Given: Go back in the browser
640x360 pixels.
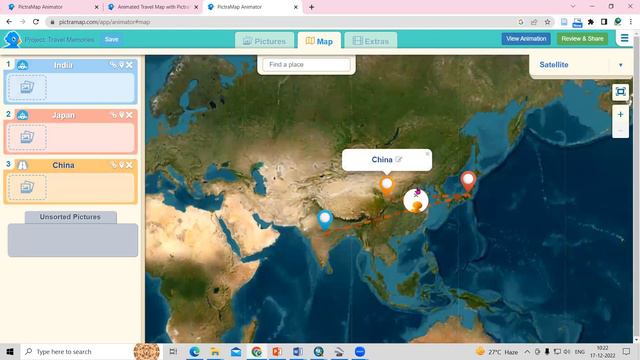Looking at the screenshot, I should [9, 22].
